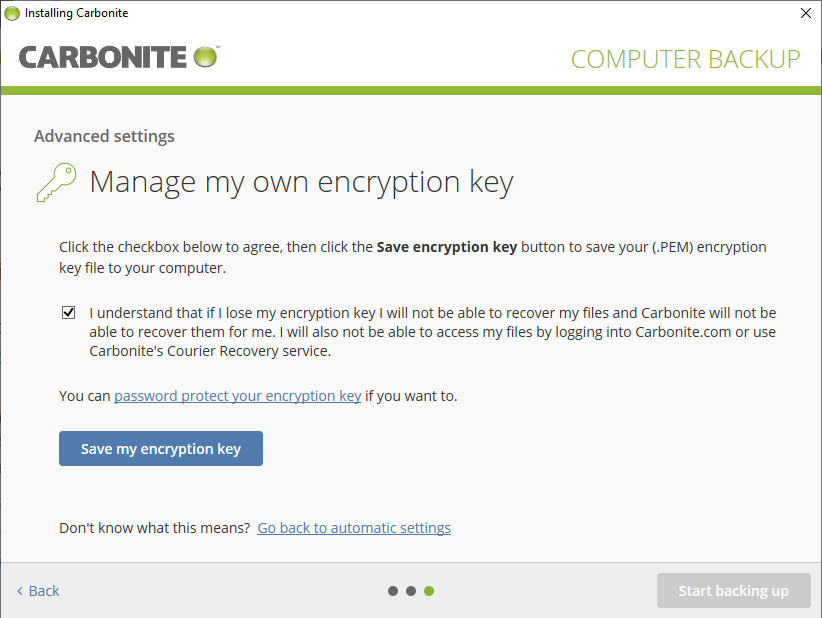Click the green orb in the Carbonite logo
Image resolution: width=822 pixels, height=618 pixels.
206,56
